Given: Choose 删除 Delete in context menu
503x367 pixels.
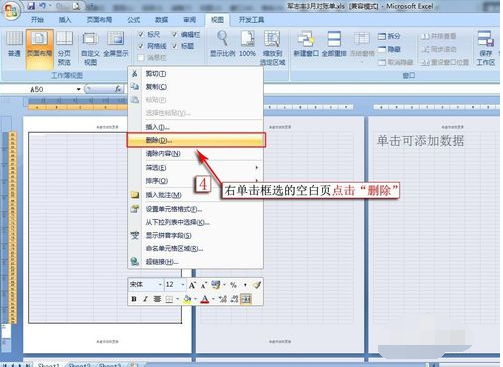Looking at the screenshot, I should [196, 140].
